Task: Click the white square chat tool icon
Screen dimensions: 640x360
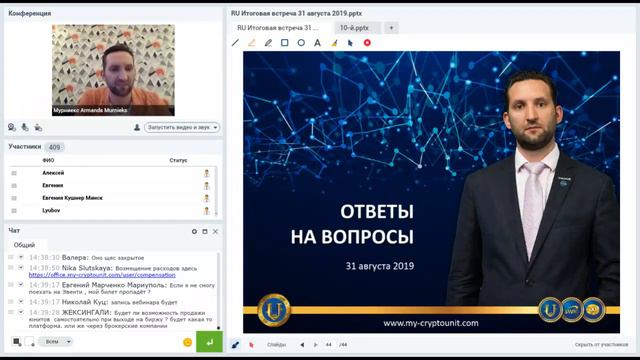Action: (x=29, y=342)
